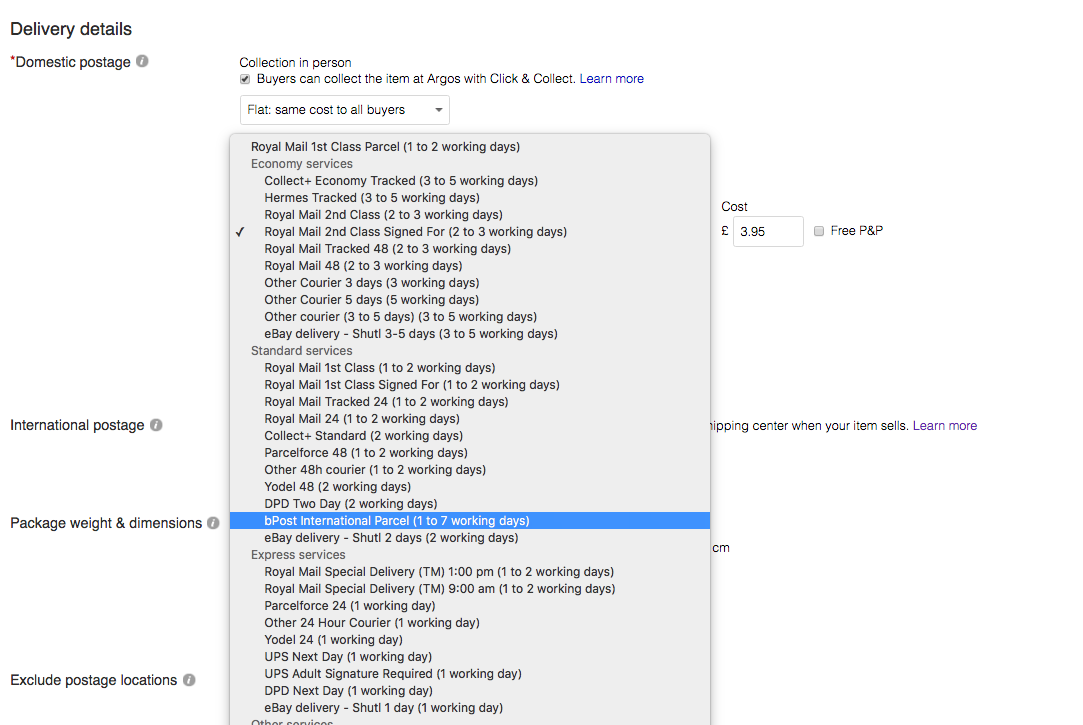Screen dimensions: 1083x725
Task: Toggle Argos Click & Collect checkbox
Action: point(245,79)
